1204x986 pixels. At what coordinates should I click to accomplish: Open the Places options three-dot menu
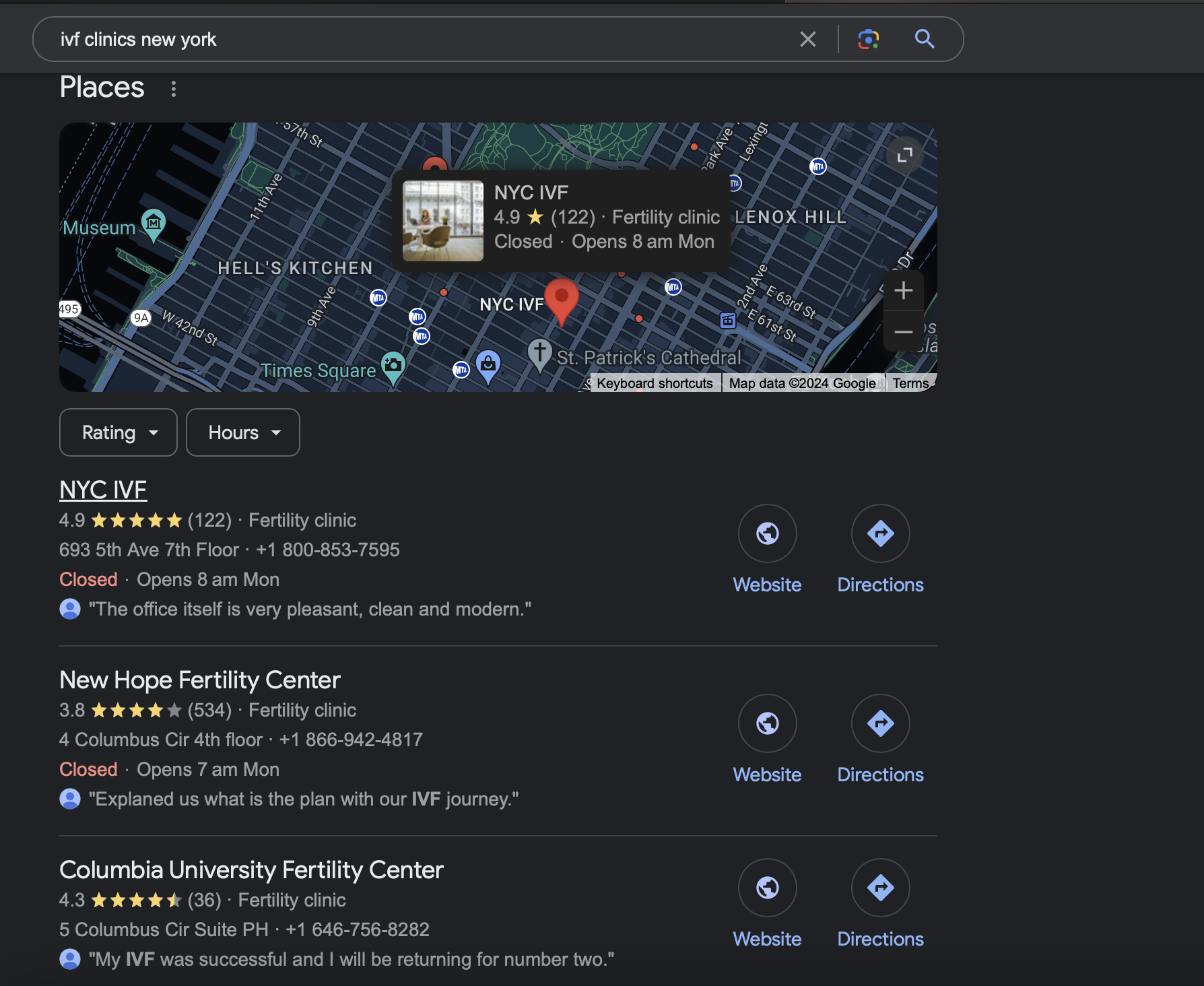point(173,88)
